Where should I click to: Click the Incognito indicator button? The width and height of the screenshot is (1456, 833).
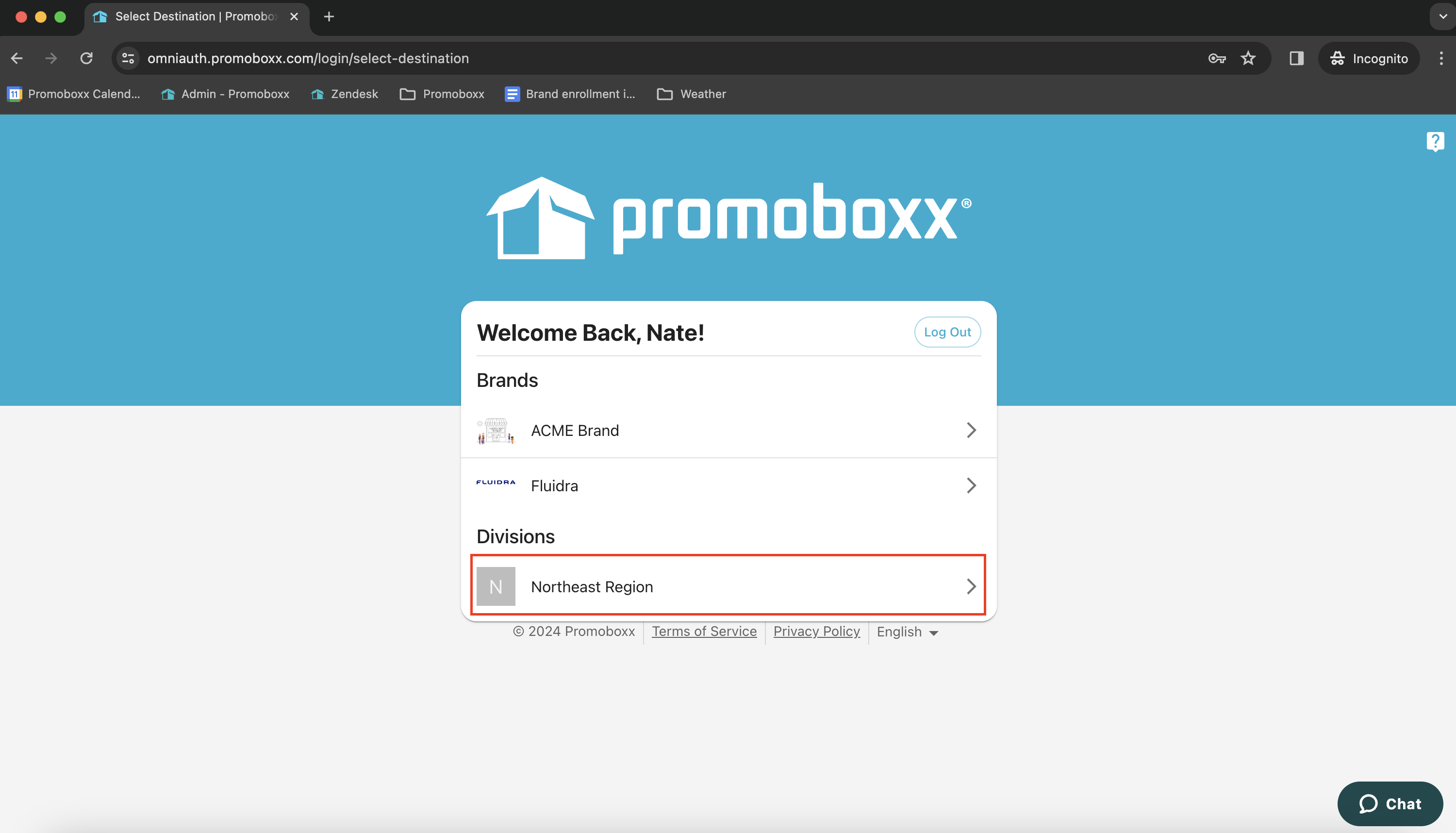(1369, 58)
